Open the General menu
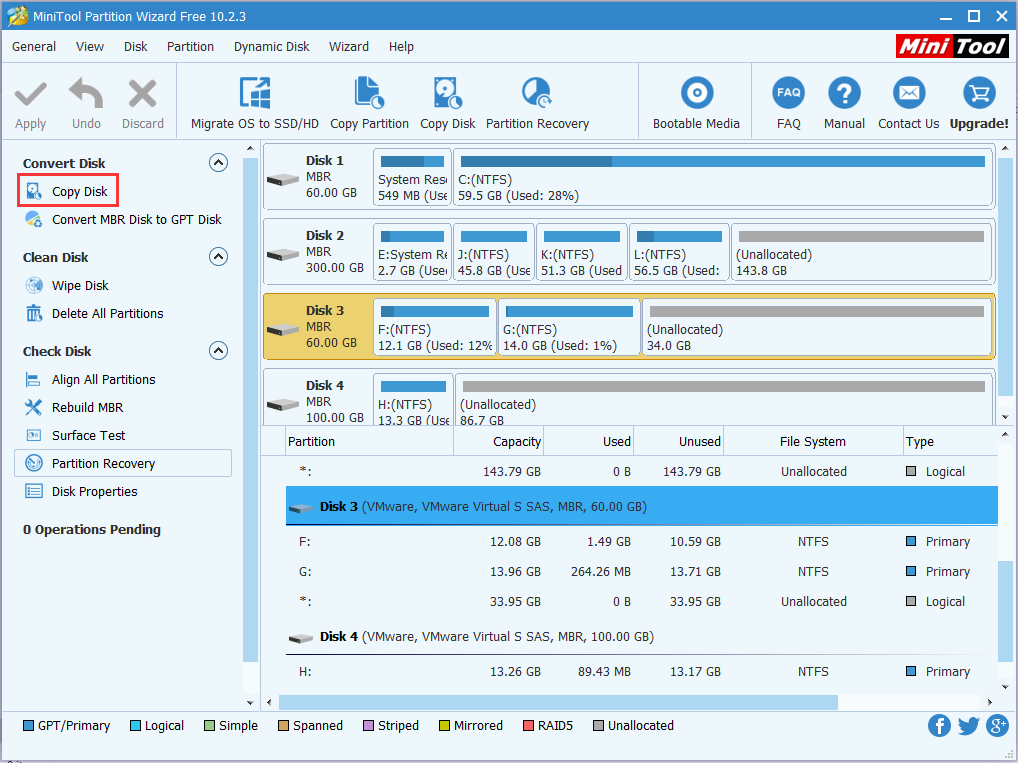 pos(34,47)
